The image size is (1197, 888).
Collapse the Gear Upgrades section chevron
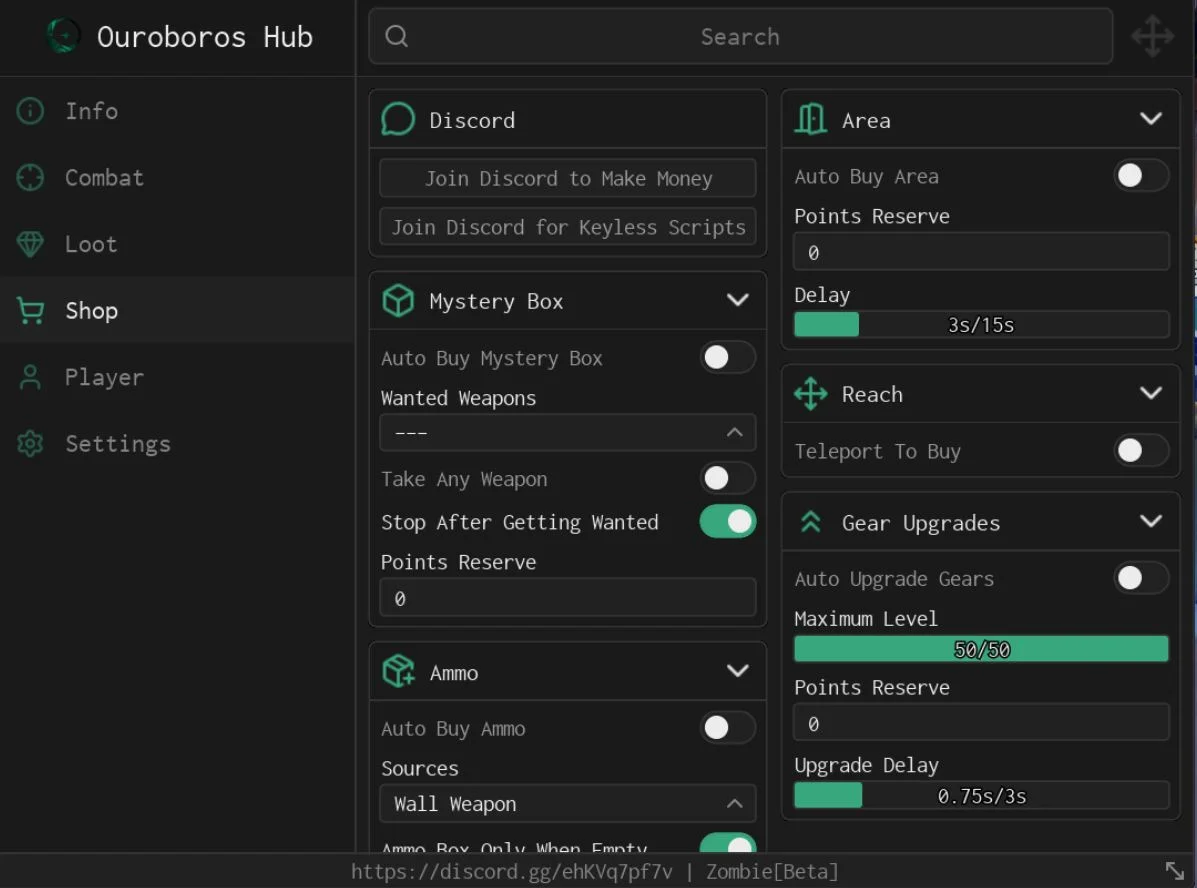pyautogui.click(x=1150, y=521)
